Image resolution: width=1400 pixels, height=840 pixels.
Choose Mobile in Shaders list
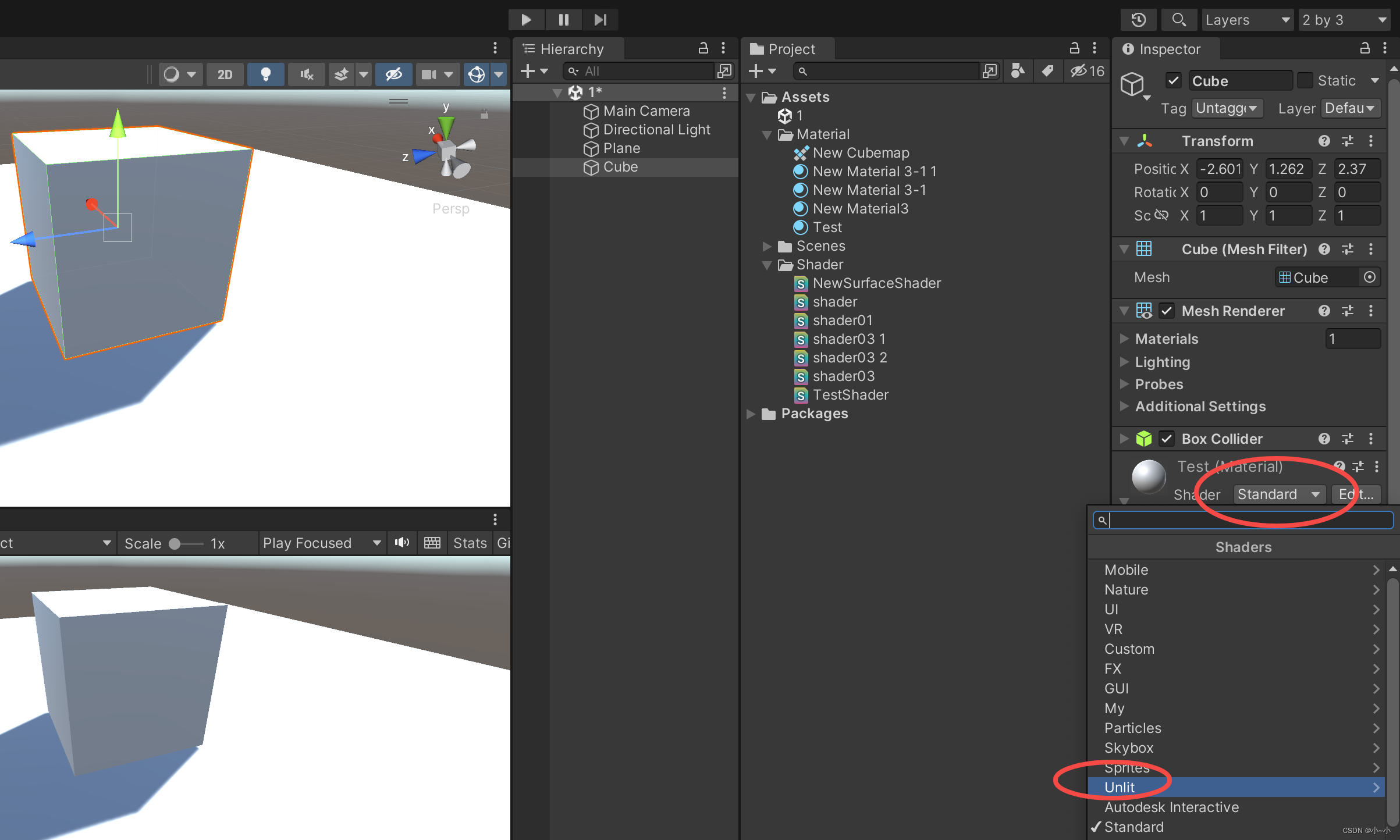coord(1236,570)
